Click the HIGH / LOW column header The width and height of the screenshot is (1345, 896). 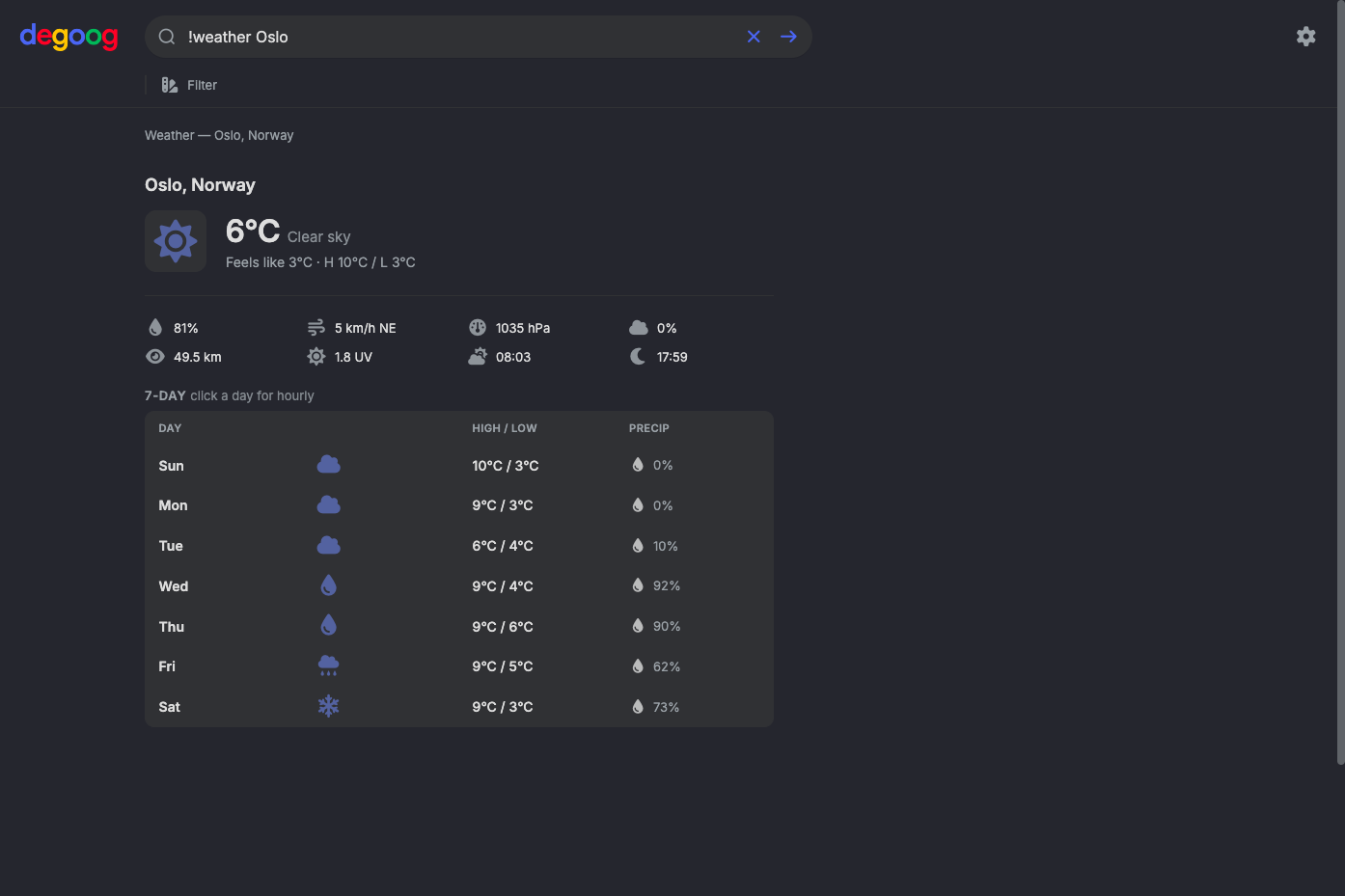(x=505, y=428)
